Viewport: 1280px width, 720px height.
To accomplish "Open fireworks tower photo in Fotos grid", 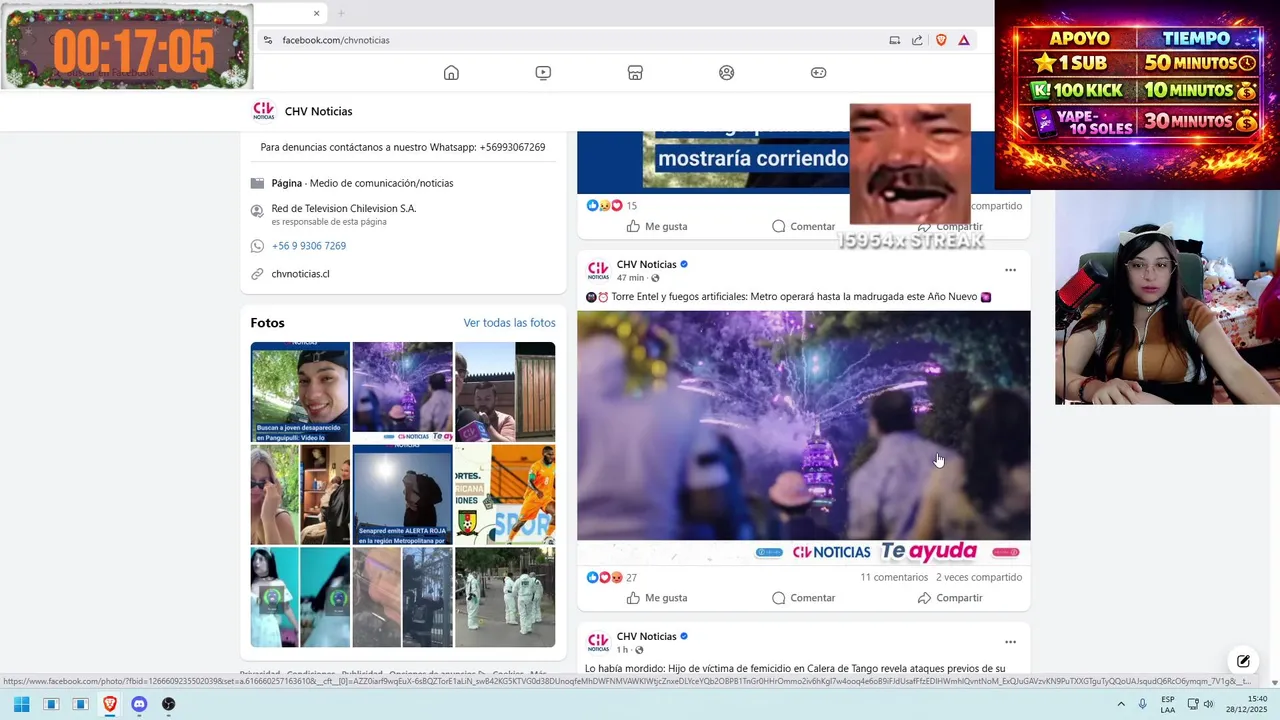I will tap(402, 392).
